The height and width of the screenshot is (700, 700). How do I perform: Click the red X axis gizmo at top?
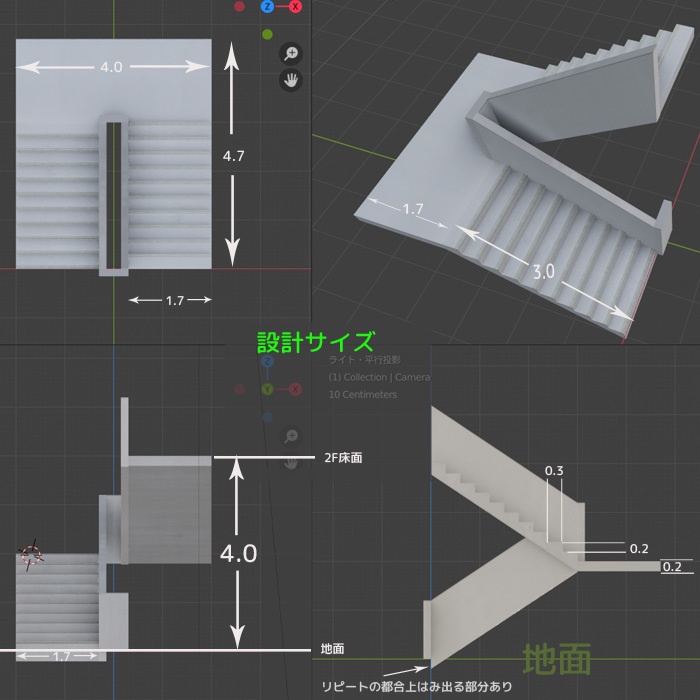pyautogui.click(x=295, y=6)
